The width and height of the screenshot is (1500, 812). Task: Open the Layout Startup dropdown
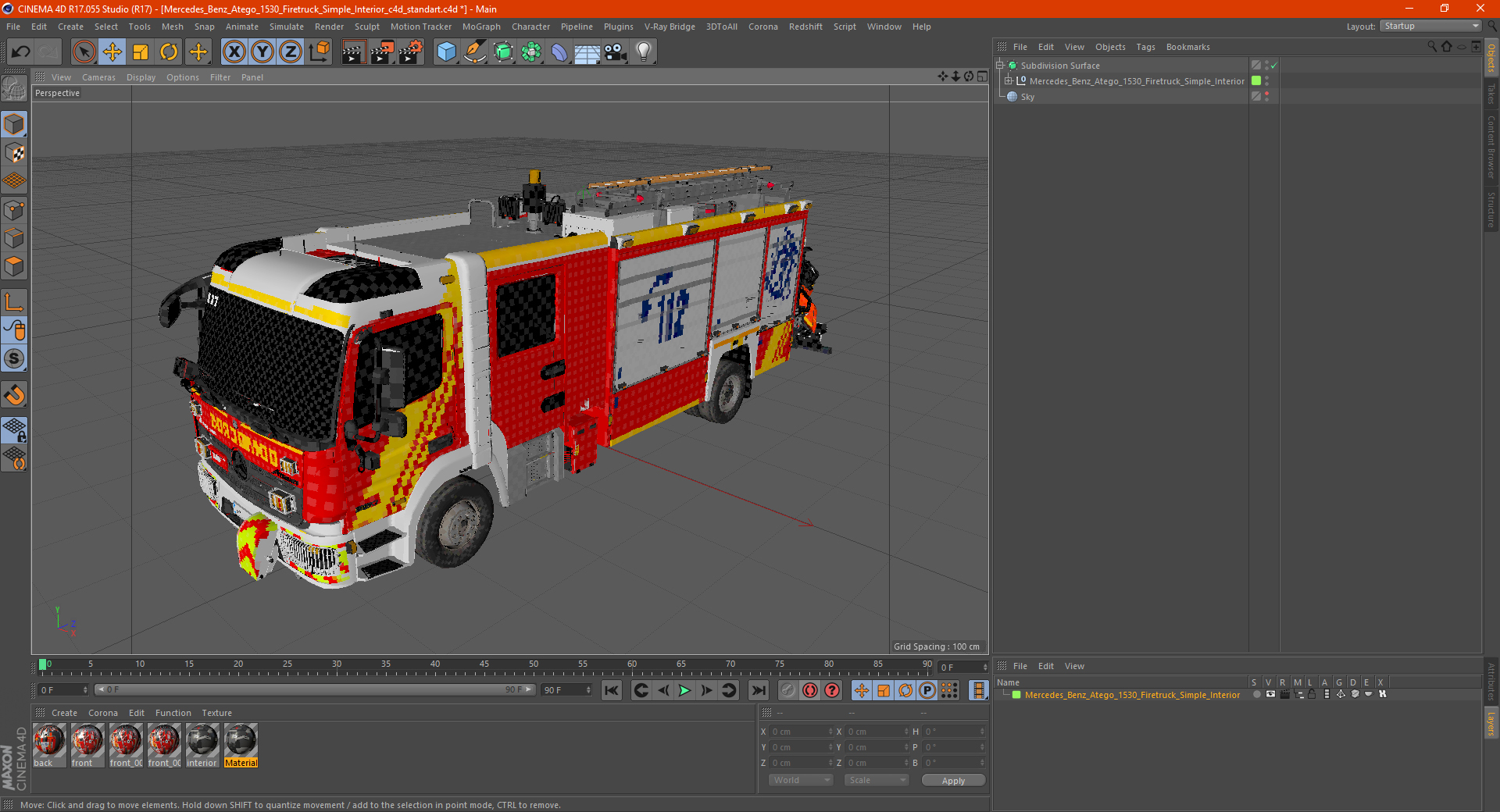pyautogui.click(x=1431, y=26)
